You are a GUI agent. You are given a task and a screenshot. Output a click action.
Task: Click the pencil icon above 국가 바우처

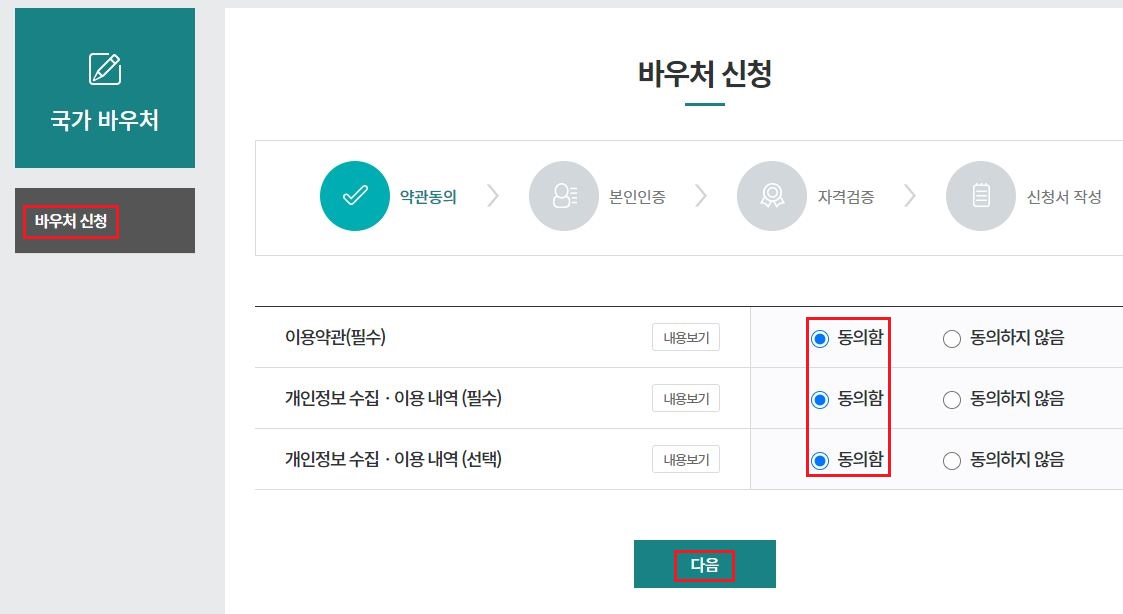click(104, 68)
